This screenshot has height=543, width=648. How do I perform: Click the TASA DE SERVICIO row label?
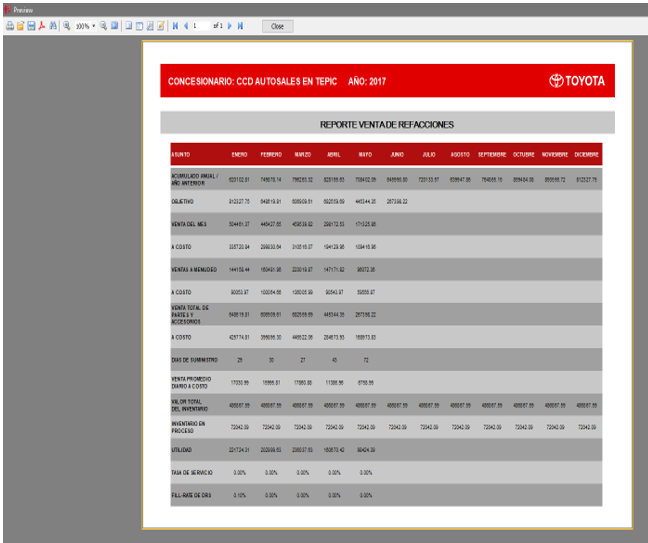click(192, 472)
